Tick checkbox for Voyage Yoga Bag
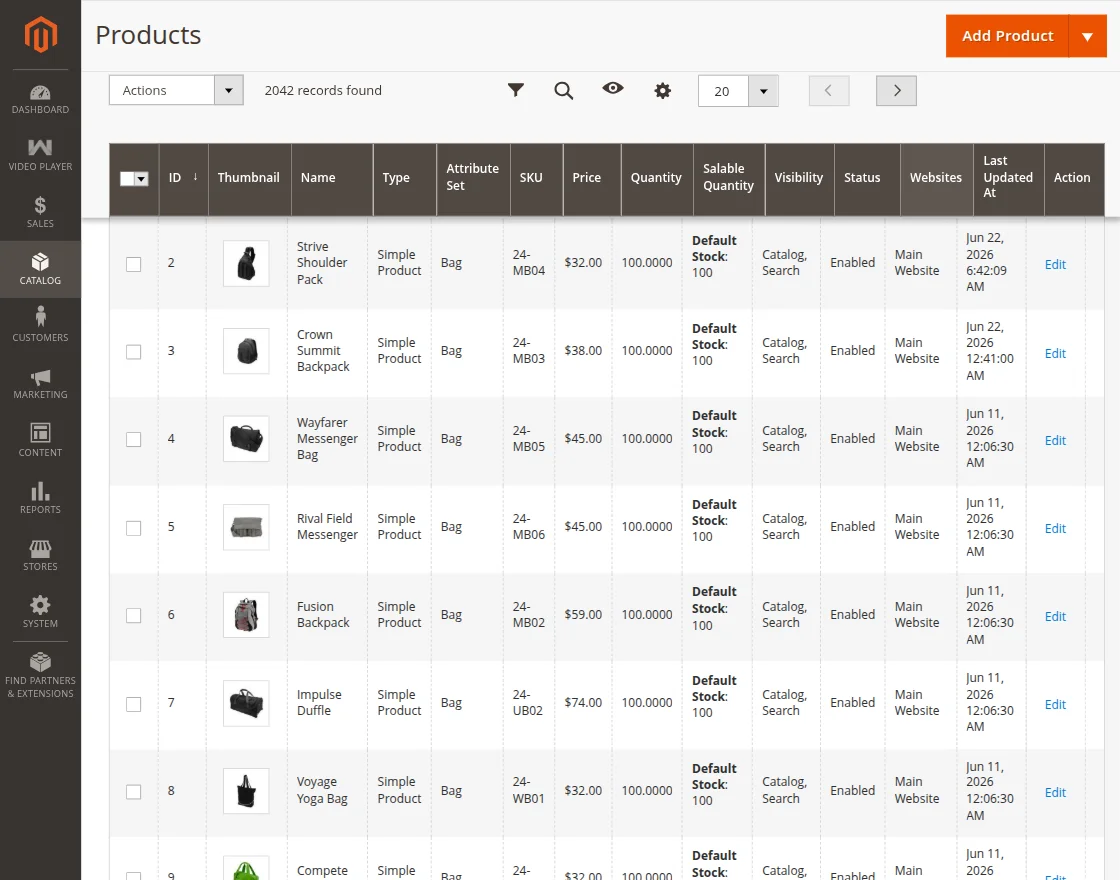Viewport: 1120px width, 880px height. (x=134, y=792)
